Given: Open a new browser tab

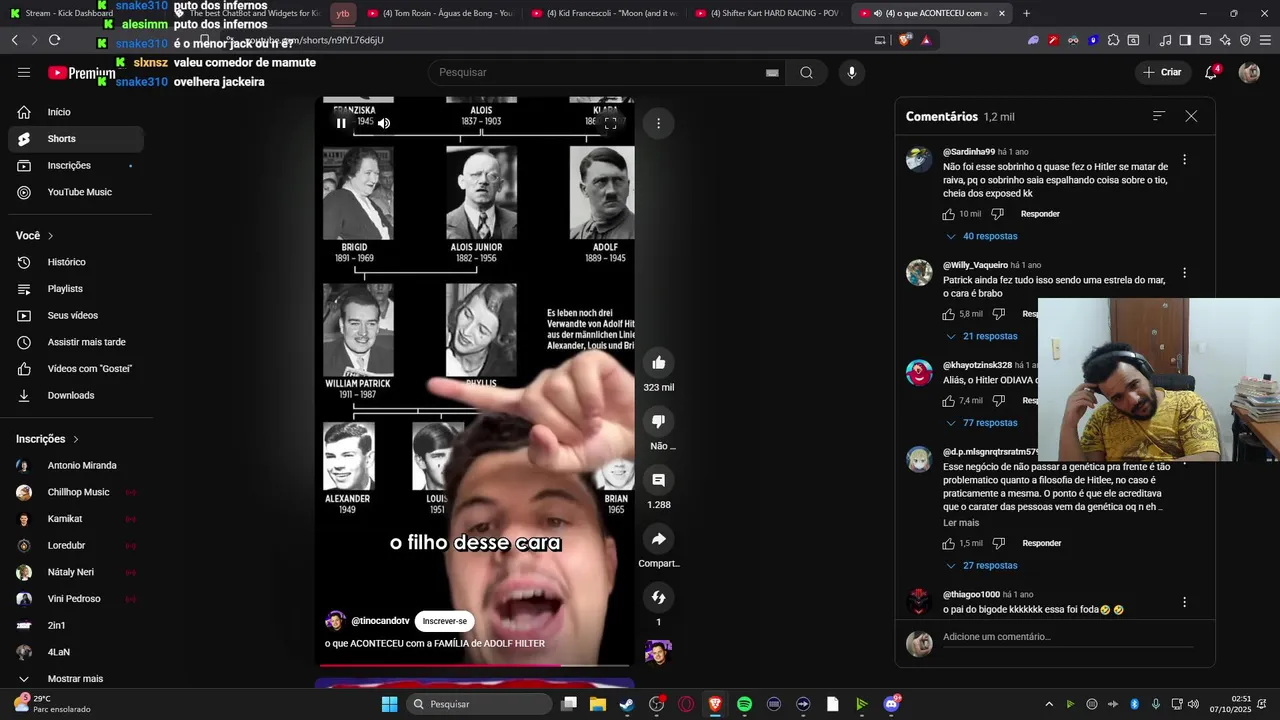Looking at the screenshot, I should click(1026, 13).
